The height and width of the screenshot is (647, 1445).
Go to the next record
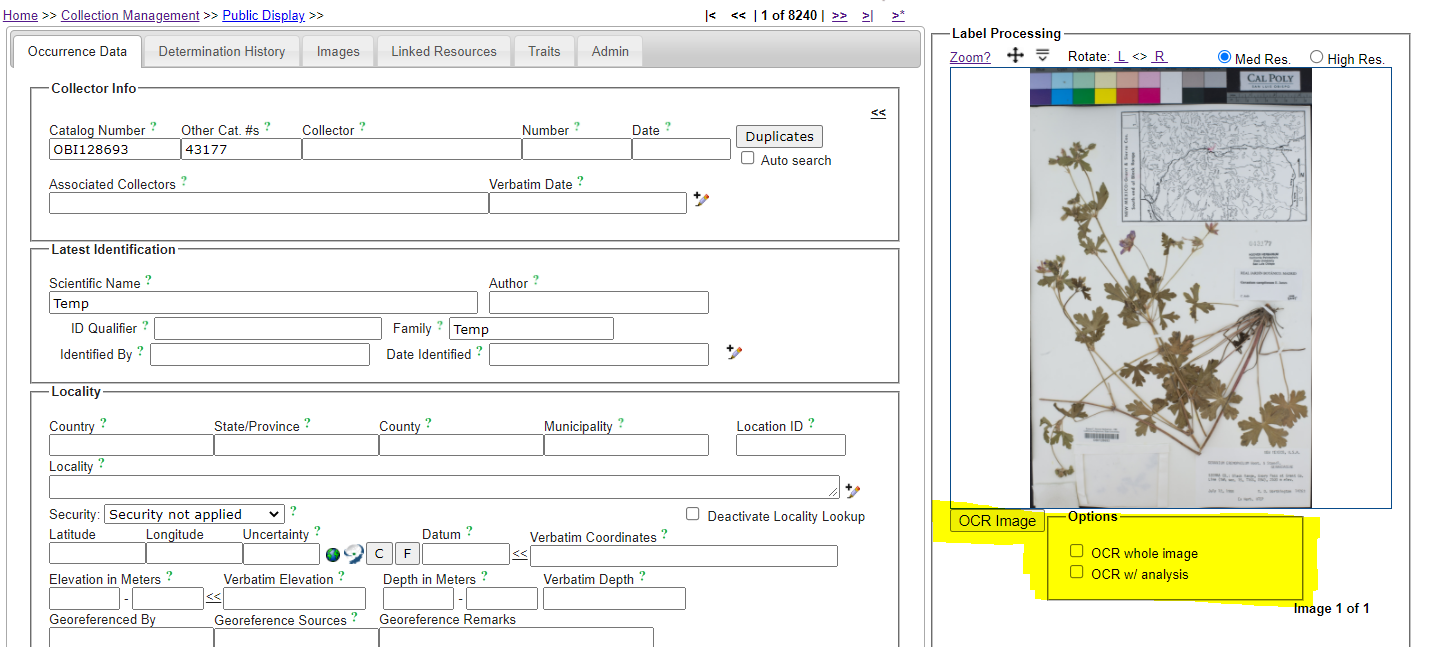click(x=839, y=15)
